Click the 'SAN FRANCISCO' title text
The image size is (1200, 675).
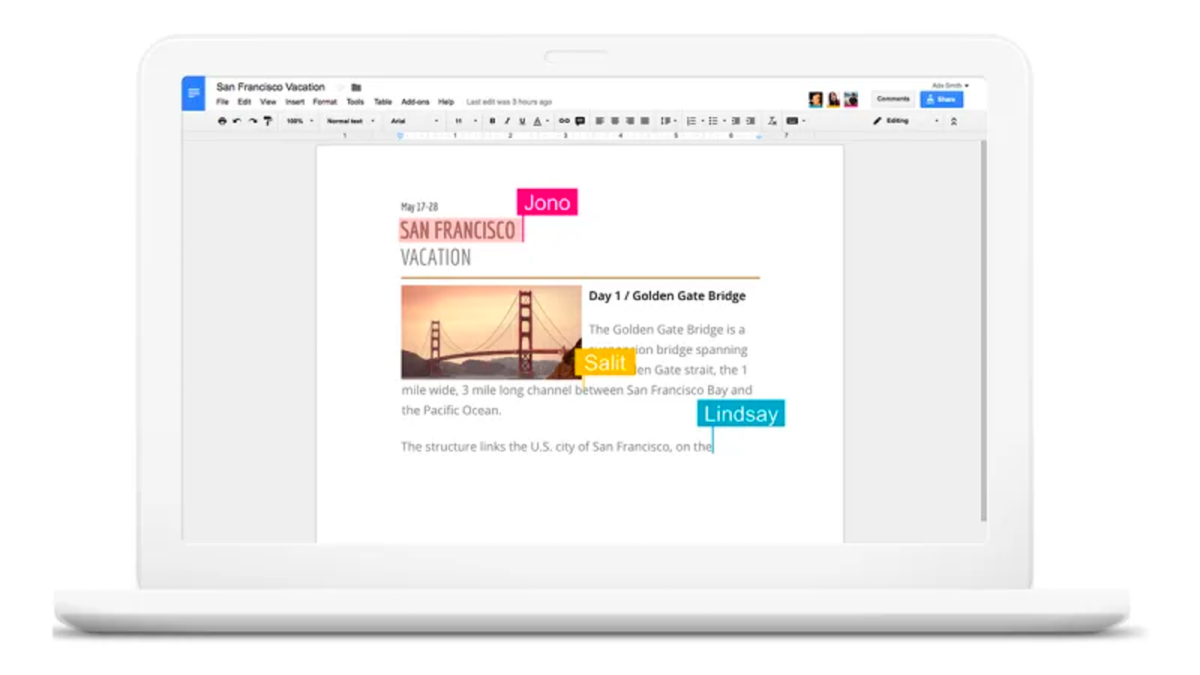pos(458,230)
